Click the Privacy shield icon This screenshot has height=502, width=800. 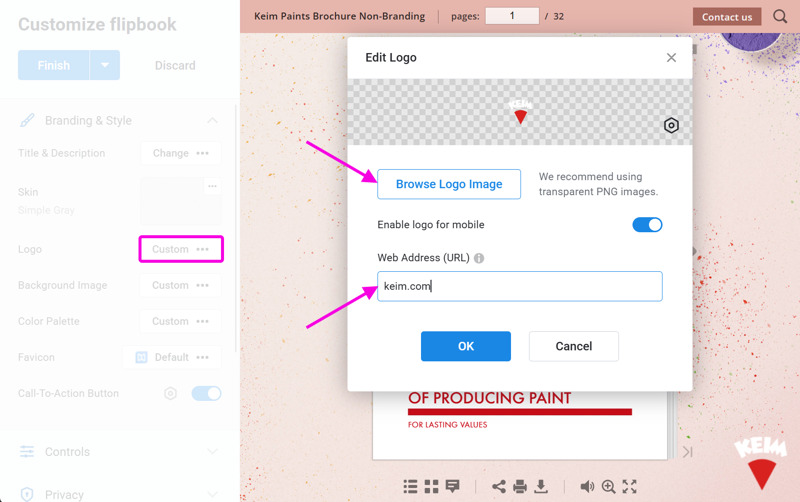pos(27,494)
